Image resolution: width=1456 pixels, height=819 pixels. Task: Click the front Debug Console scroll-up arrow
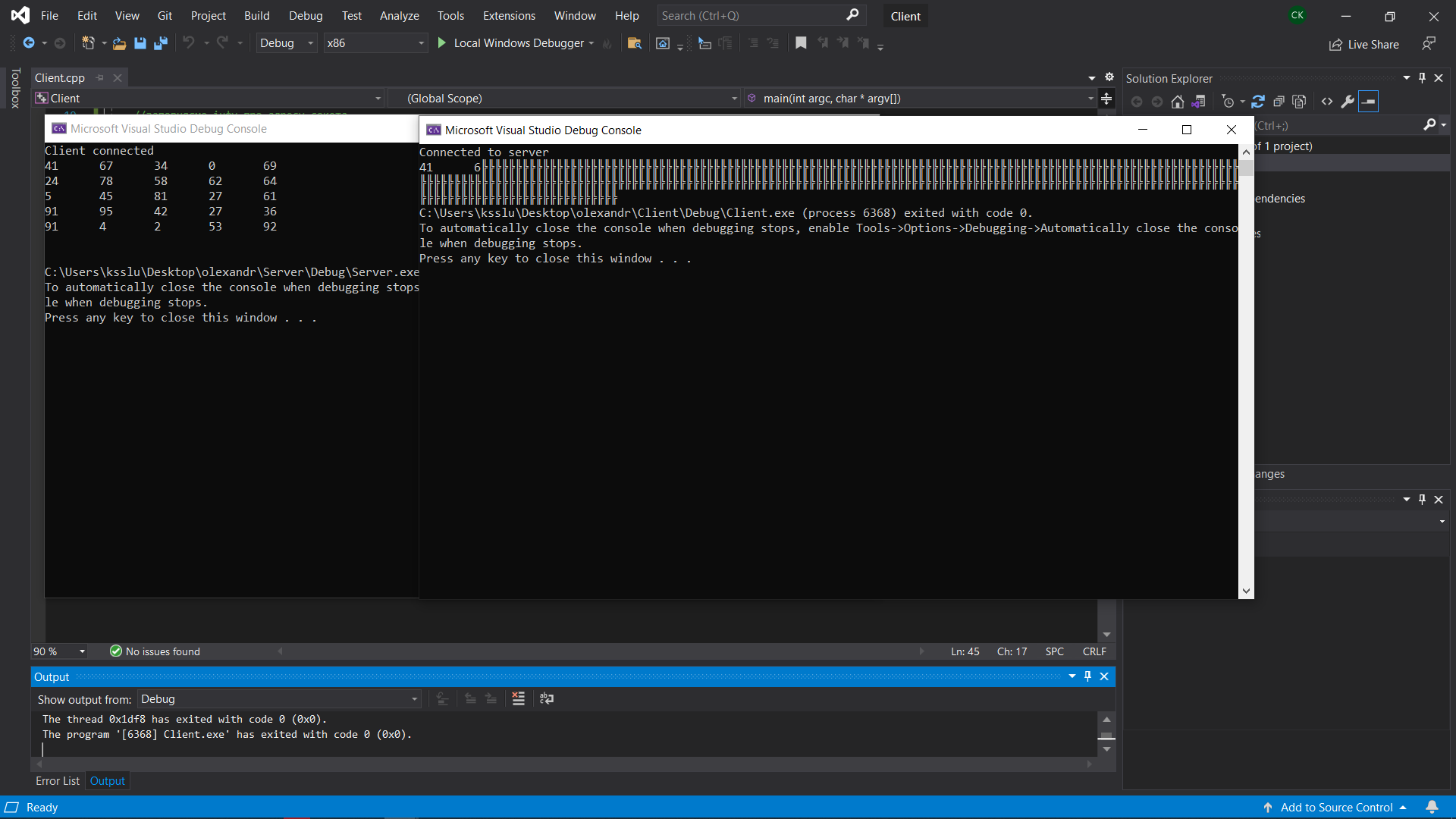(1246, 152)
